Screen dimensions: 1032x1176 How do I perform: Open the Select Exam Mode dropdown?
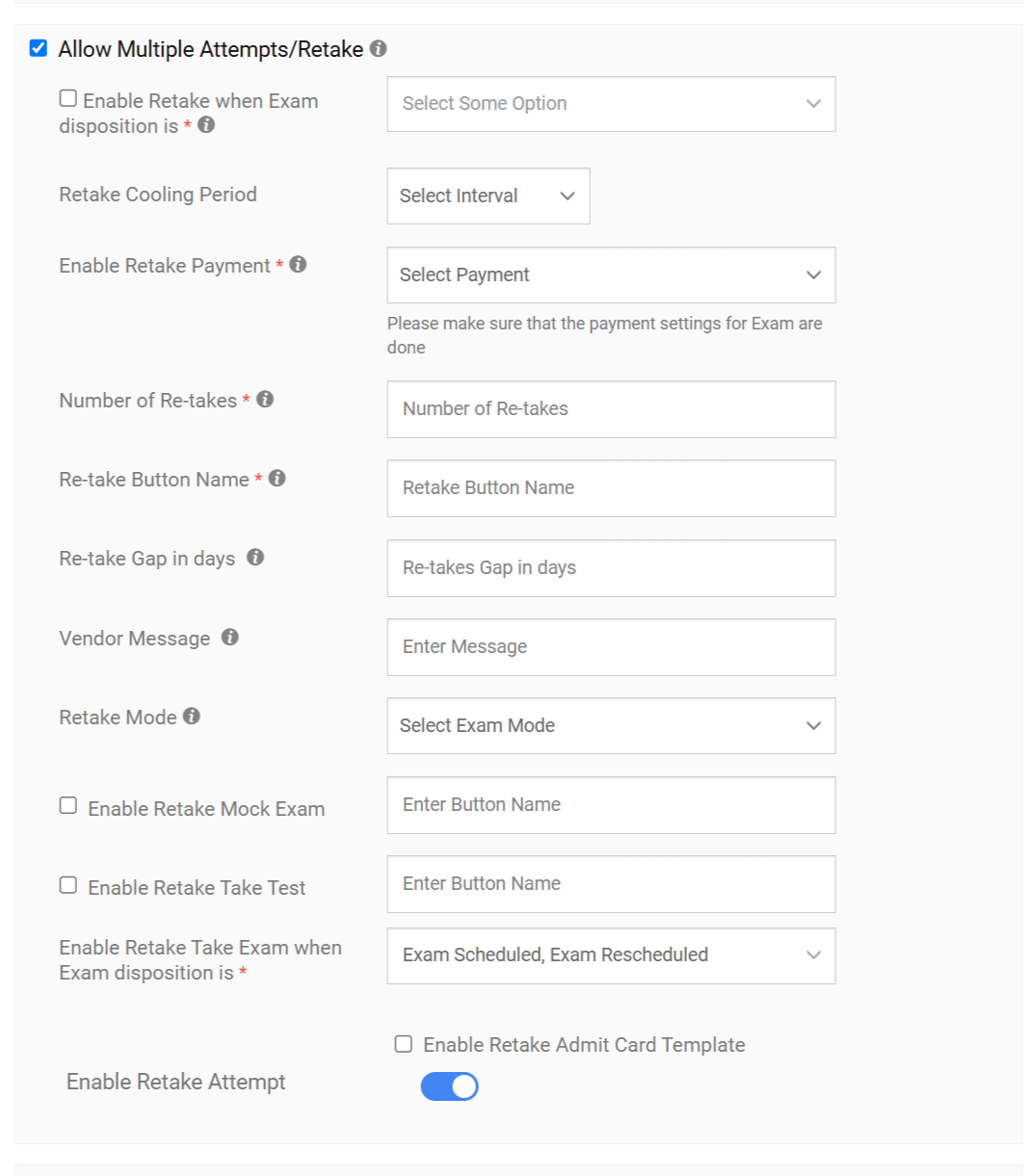[x=611, y=726]
